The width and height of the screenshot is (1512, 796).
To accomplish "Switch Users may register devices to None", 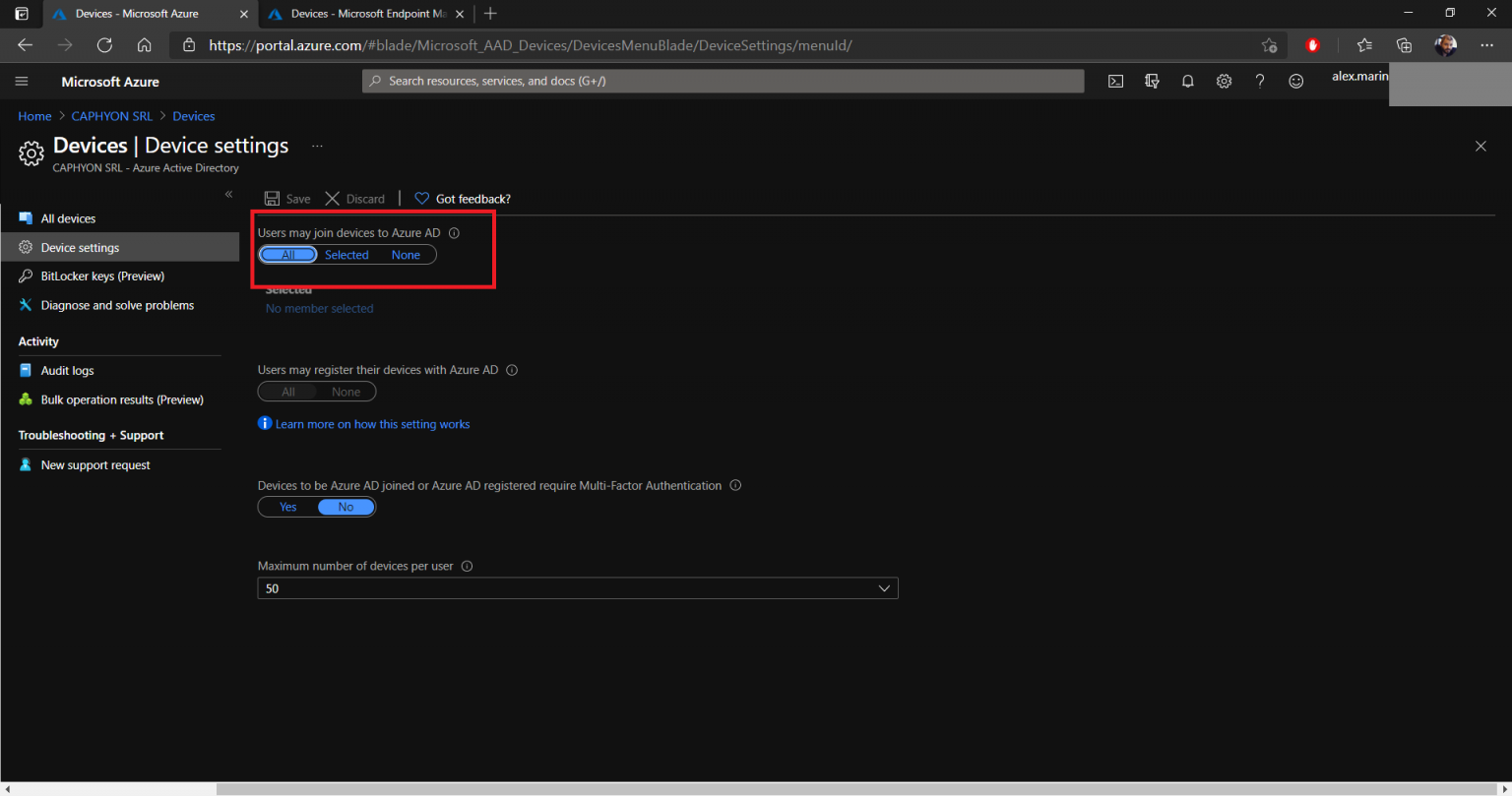I will tap(346, 391).
